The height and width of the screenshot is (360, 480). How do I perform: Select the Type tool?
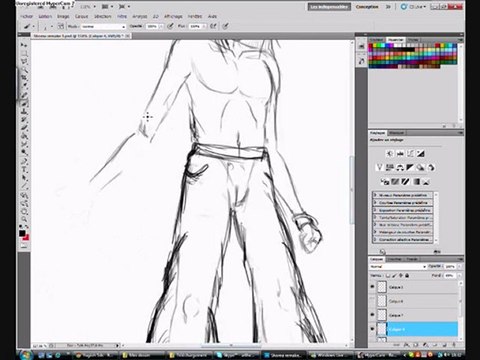click(x=24, y=170)
